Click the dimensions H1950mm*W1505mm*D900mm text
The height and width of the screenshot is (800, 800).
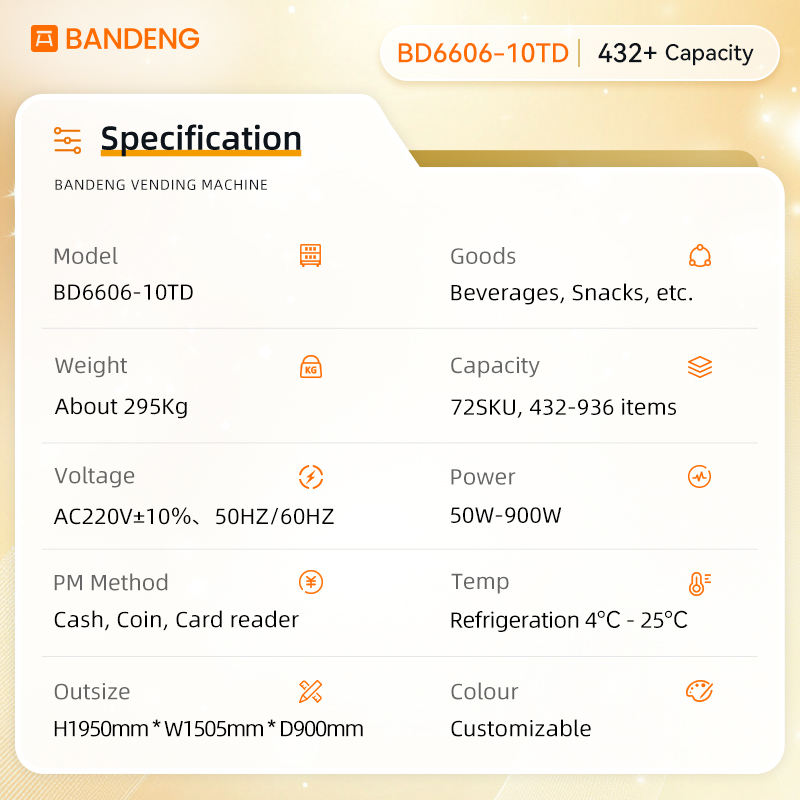(208, 729)
